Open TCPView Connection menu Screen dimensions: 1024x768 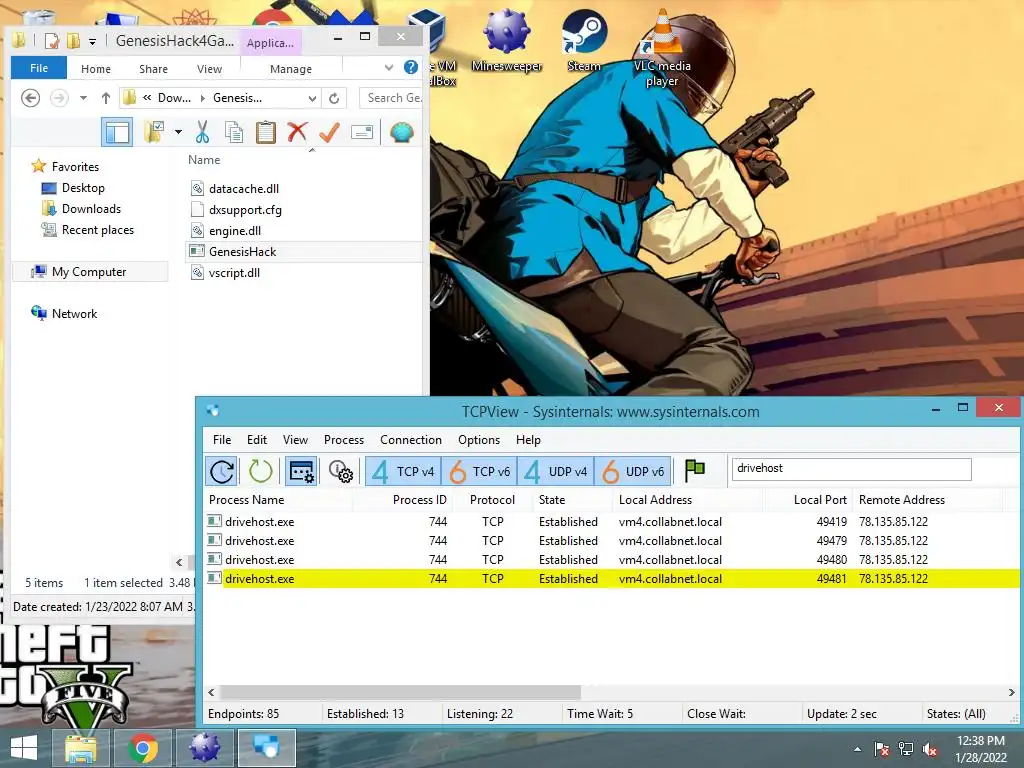411,440
